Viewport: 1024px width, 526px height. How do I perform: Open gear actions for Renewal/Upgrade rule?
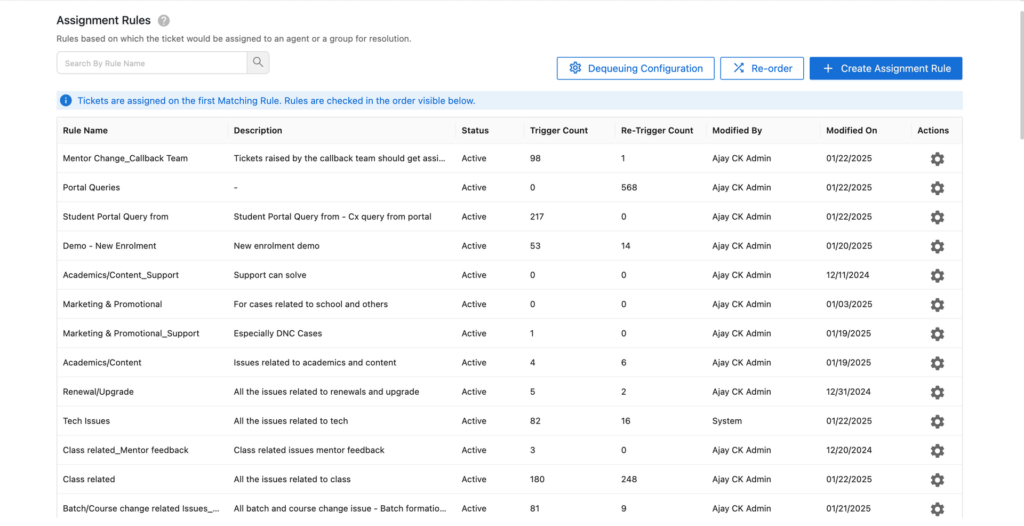point(937,392)
